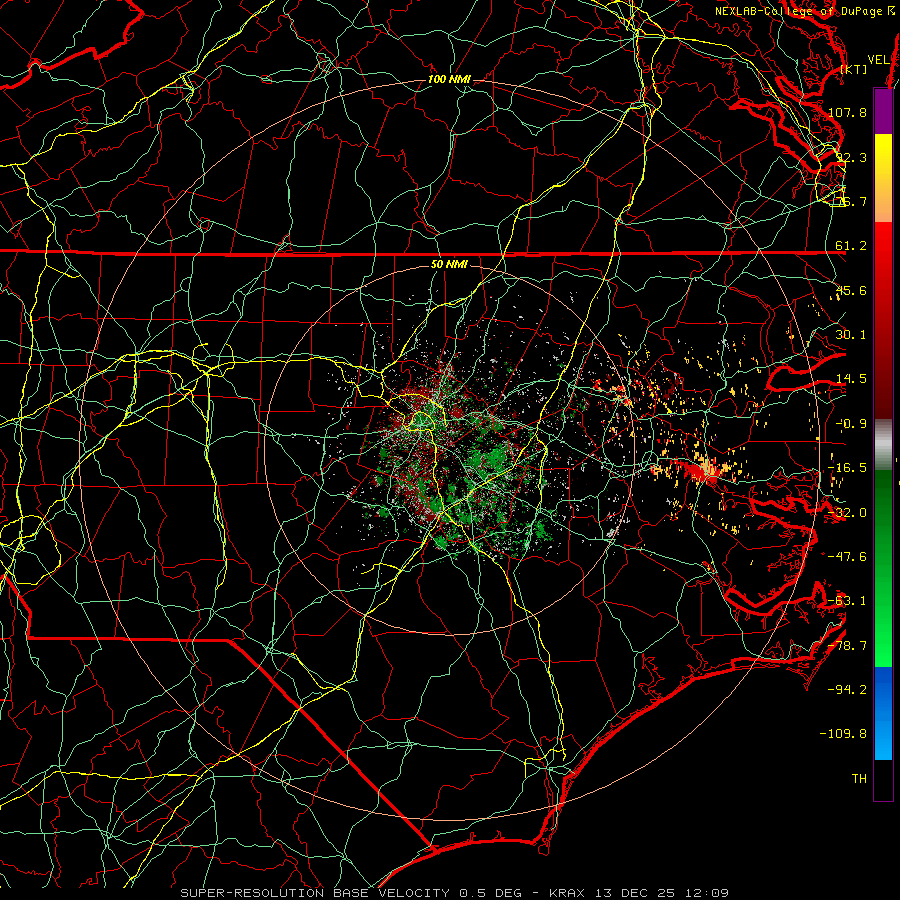This screenshot has width=900, height=900.
Task: Click the 30.1 legend value
Action: coord(851,335)
